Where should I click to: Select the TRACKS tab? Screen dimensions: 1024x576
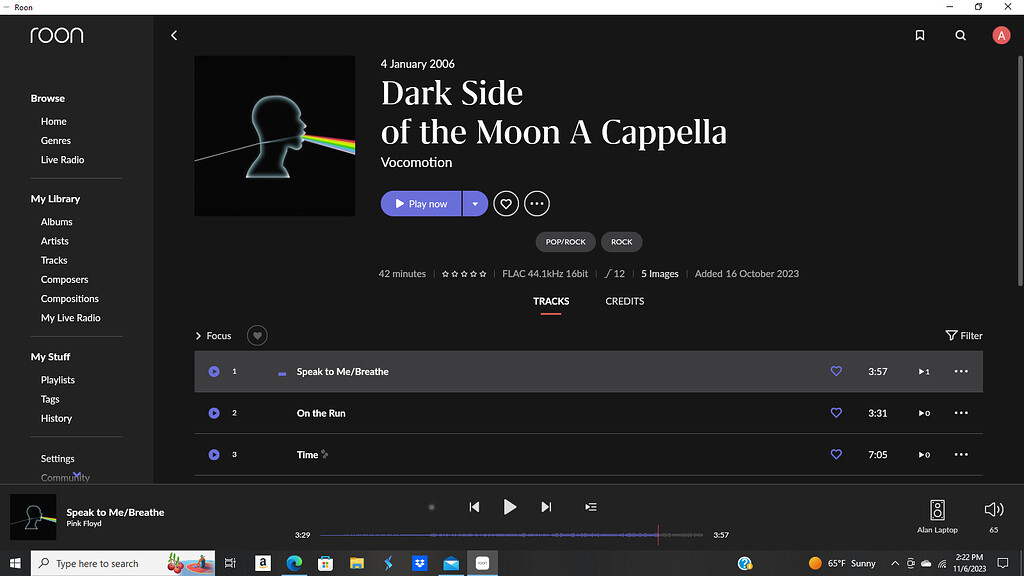click(x=551, y=301)
